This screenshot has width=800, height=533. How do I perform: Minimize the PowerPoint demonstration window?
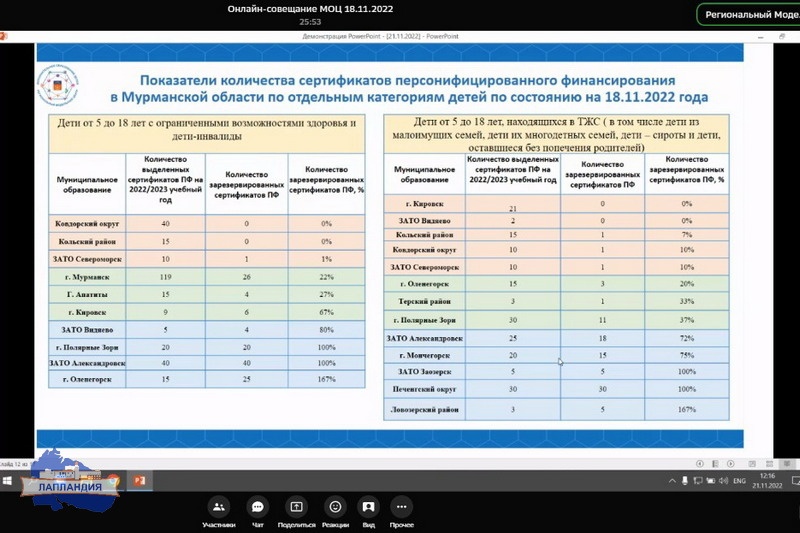[760, 37]
